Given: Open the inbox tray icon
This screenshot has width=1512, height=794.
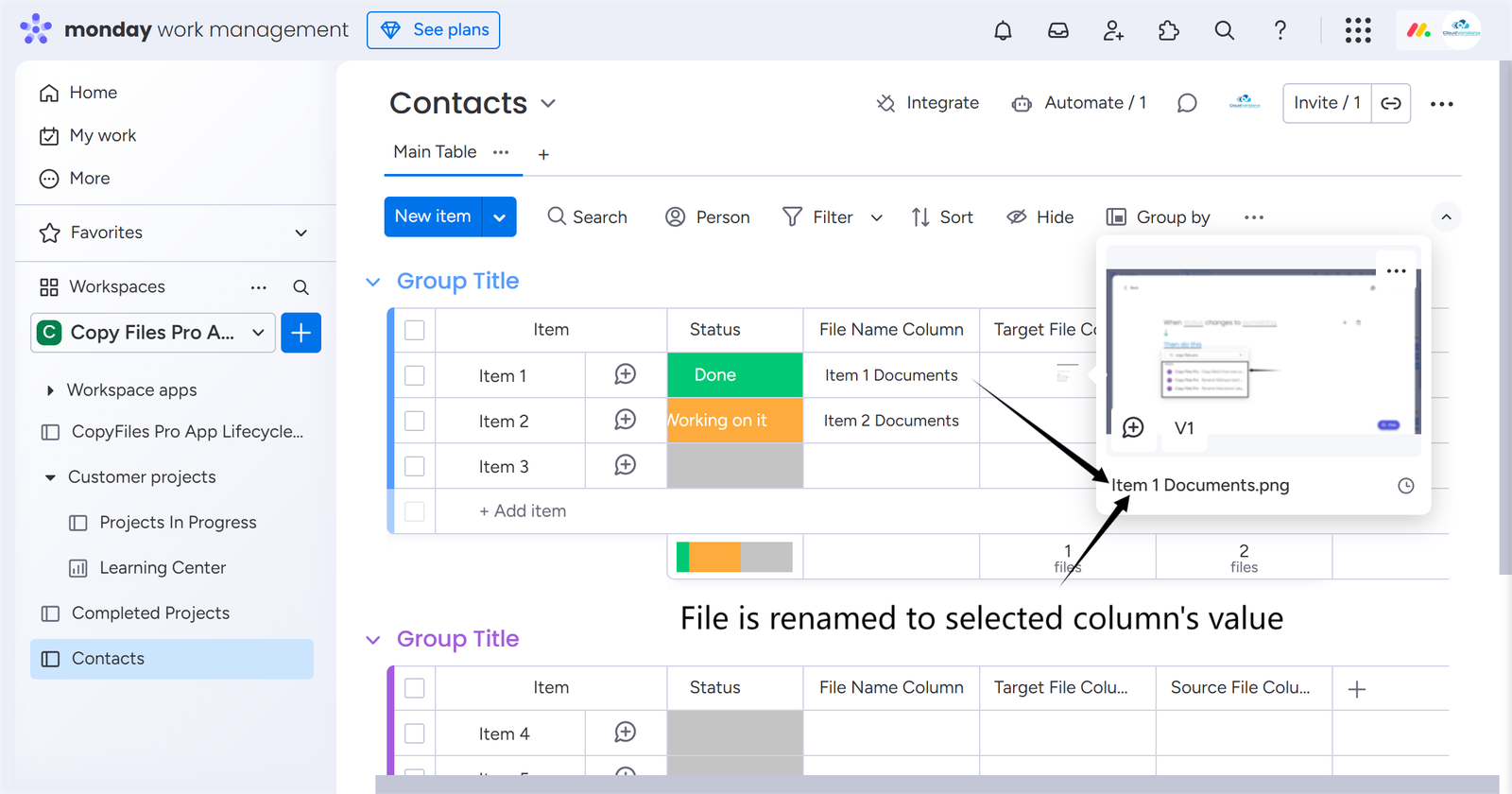Looking at the screenshot, I should click(x=1058, y=30).
